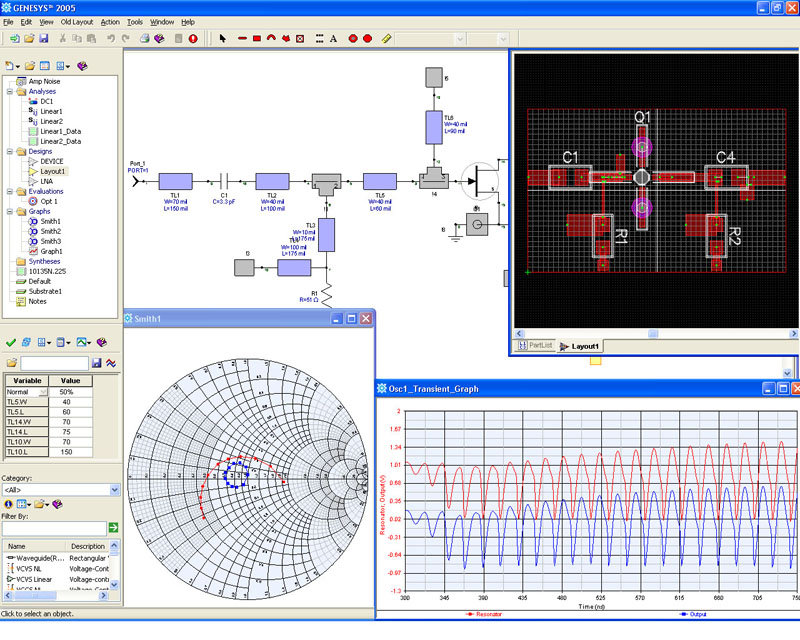Click the Name column header in parts list
This screenshot has height=640, width=800.
(34, 546)
